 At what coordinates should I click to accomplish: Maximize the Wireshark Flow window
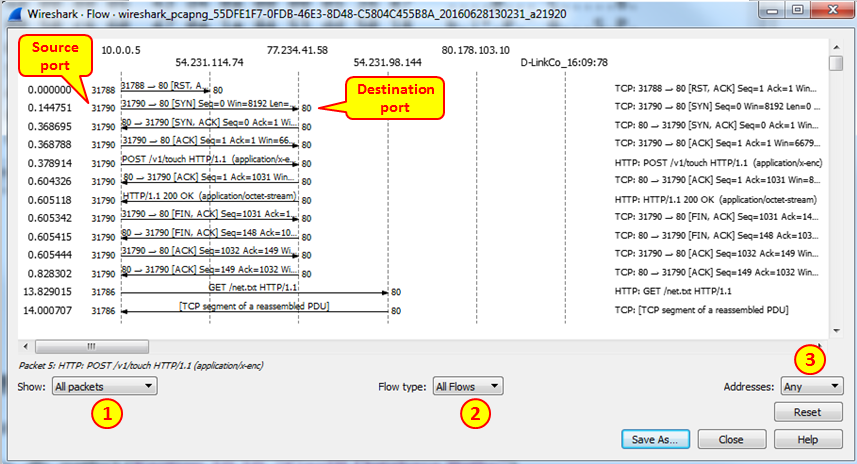(797, 10)
